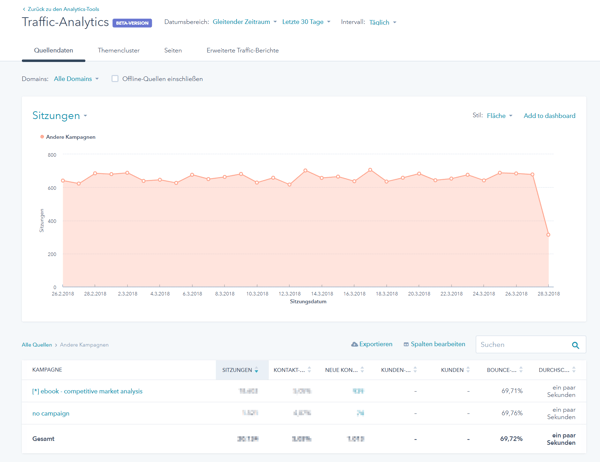Click the last data point on 28.3.2018
This screenshot has height=462, width=600.
click(x=548, y=235)
